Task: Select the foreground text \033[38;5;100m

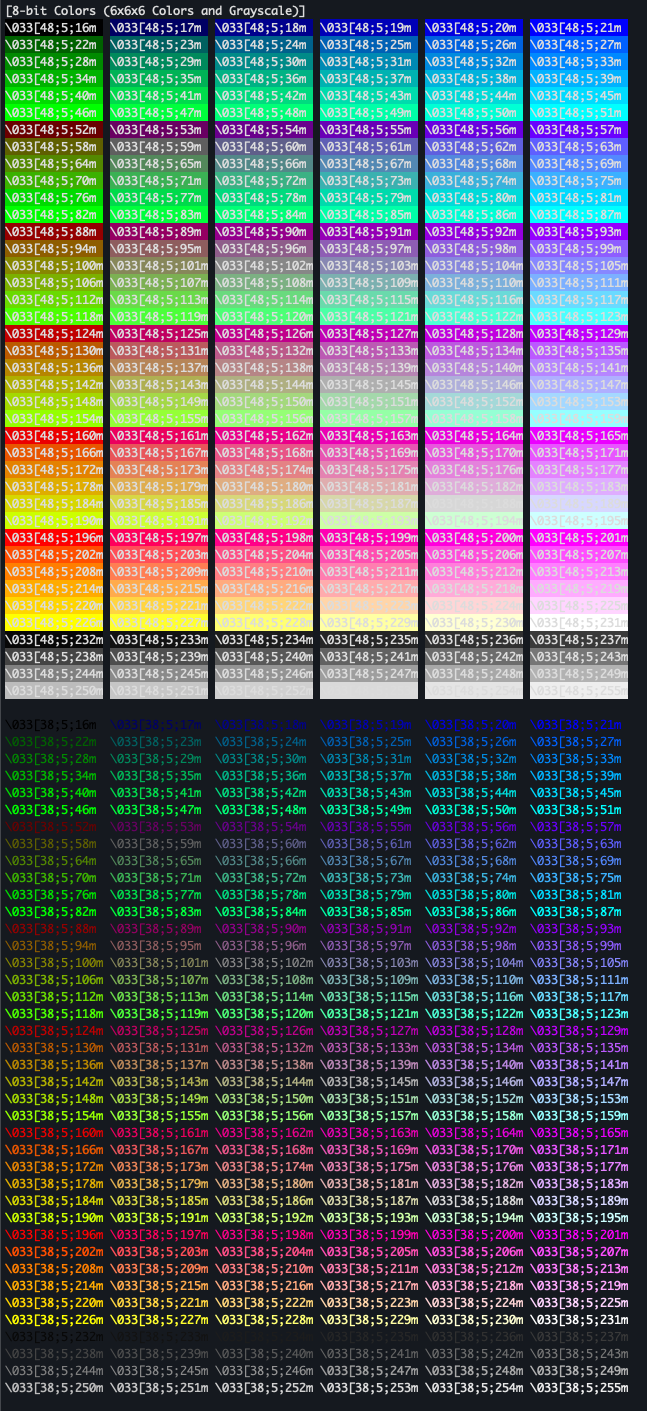Action: (54, 963)
